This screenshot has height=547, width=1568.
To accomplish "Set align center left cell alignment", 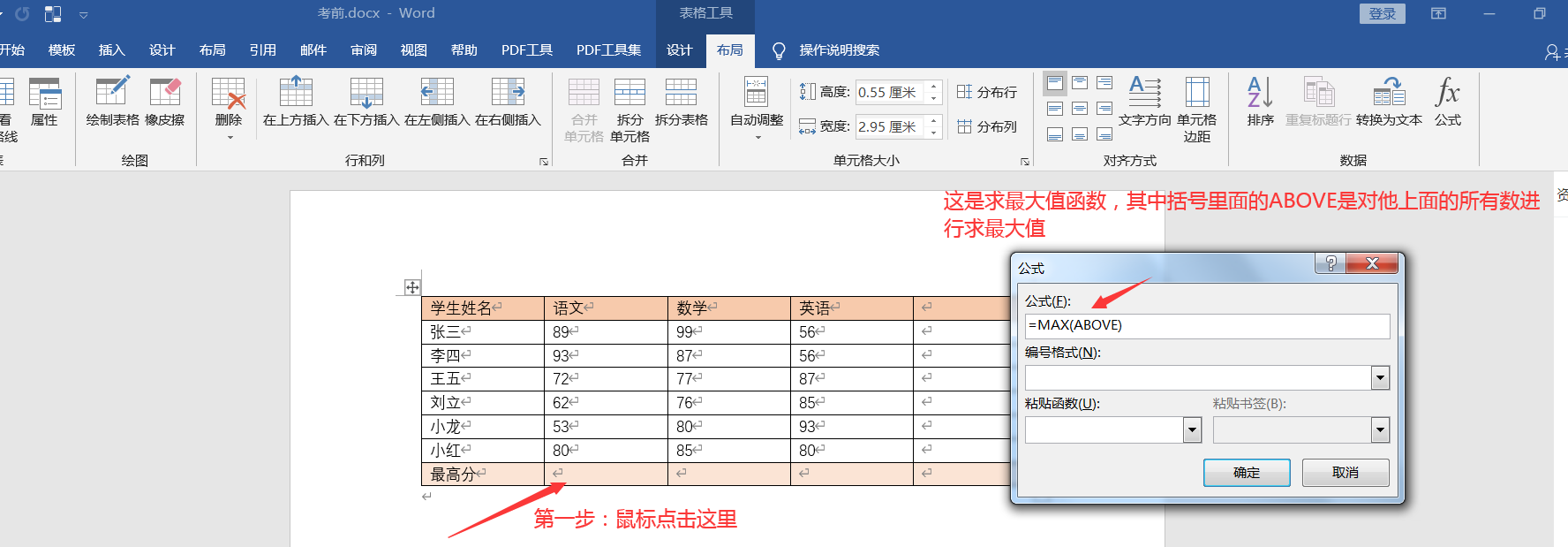I will click(1055, 109).
